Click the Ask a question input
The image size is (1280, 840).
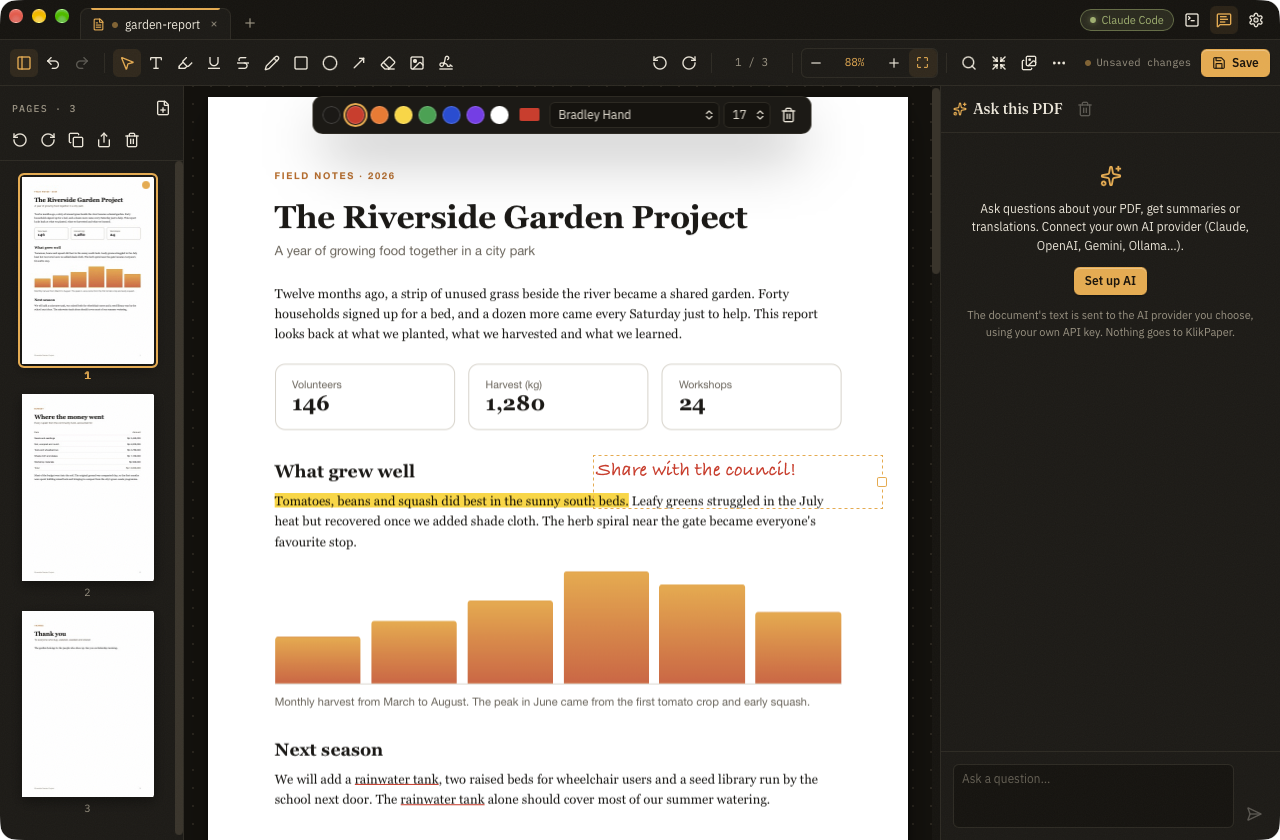[x=1093, y=796]
